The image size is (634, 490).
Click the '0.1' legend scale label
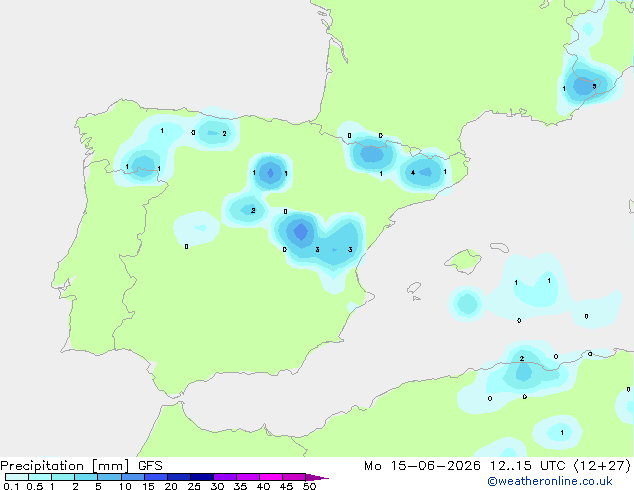click(11, 486)
